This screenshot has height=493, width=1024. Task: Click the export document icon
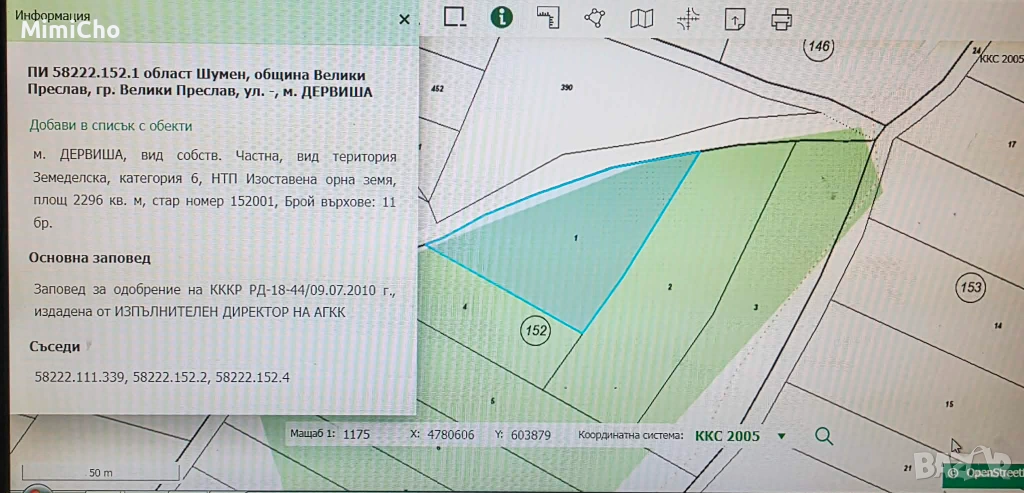click(735, 18)
